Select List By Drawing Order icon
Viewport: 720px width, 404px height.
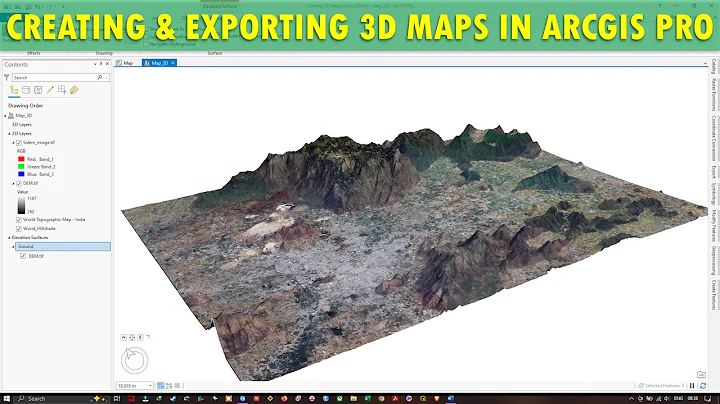14,90
